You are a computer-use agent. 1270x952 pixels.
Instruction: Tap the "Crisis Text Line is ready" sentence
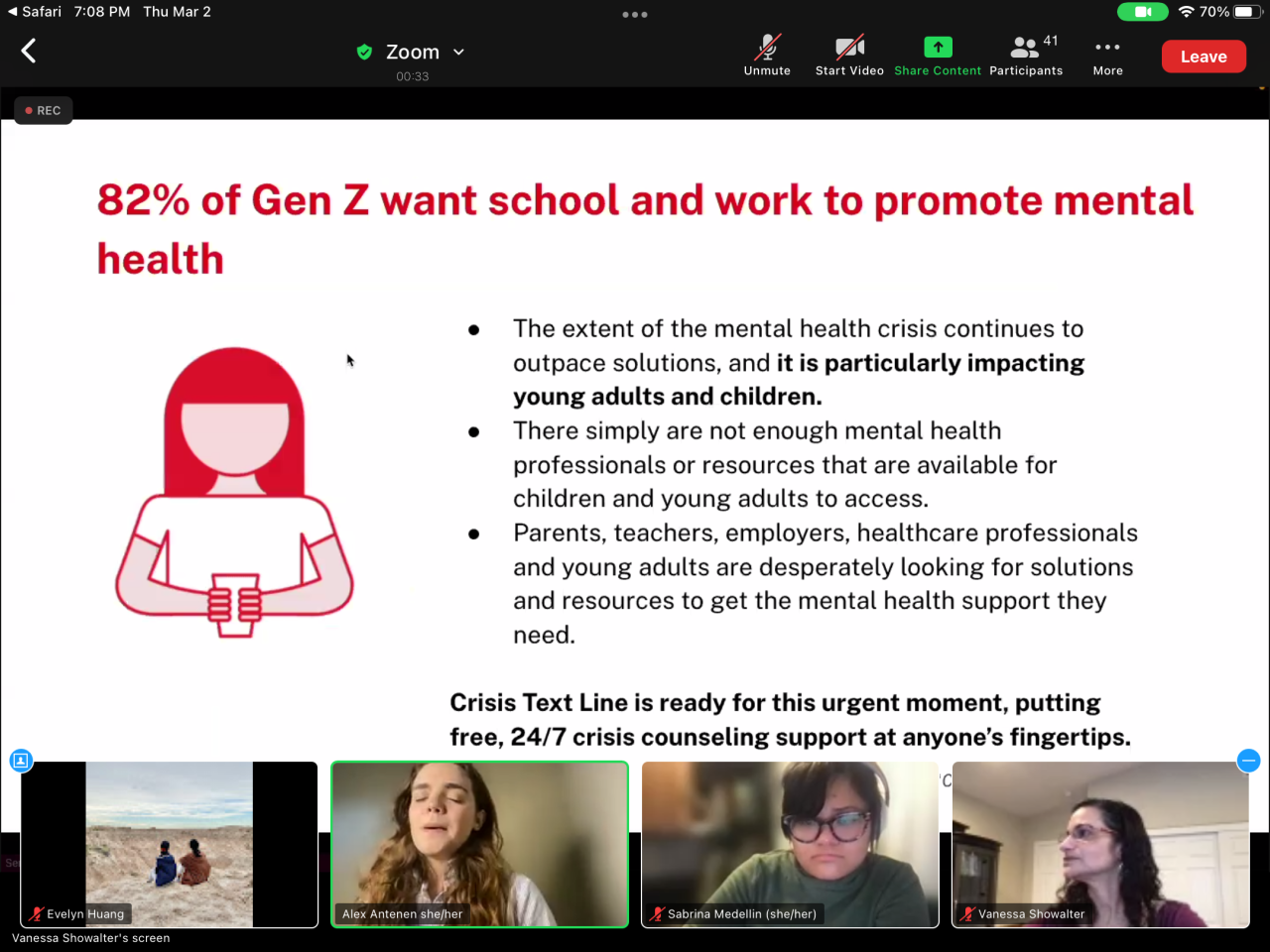790,720
